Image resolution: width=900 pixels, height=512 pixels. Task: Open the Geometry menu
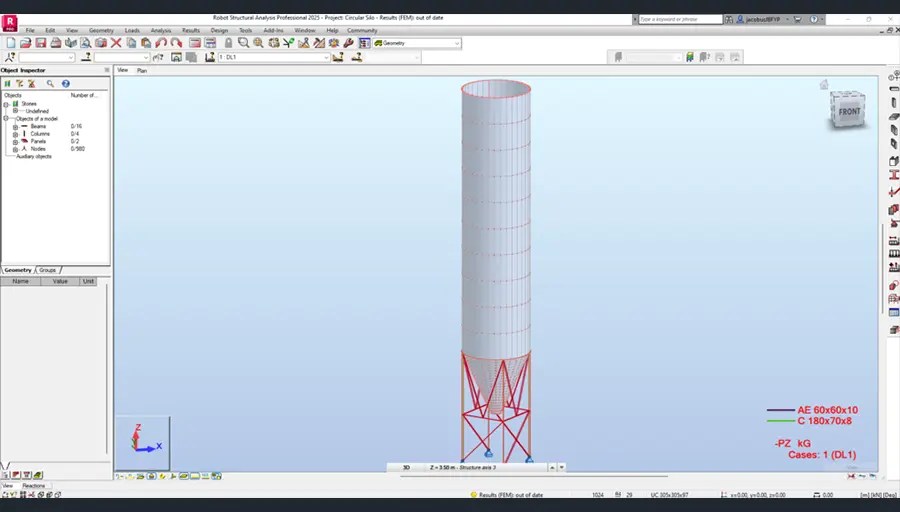[101, 30]
